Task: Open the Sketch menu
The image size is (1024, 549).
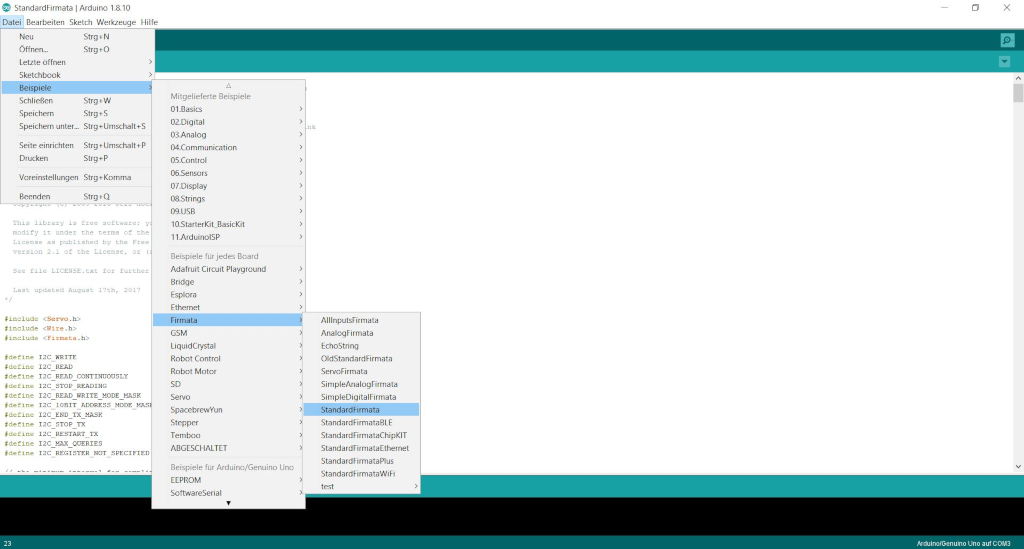Action: (x=80, y=22)
